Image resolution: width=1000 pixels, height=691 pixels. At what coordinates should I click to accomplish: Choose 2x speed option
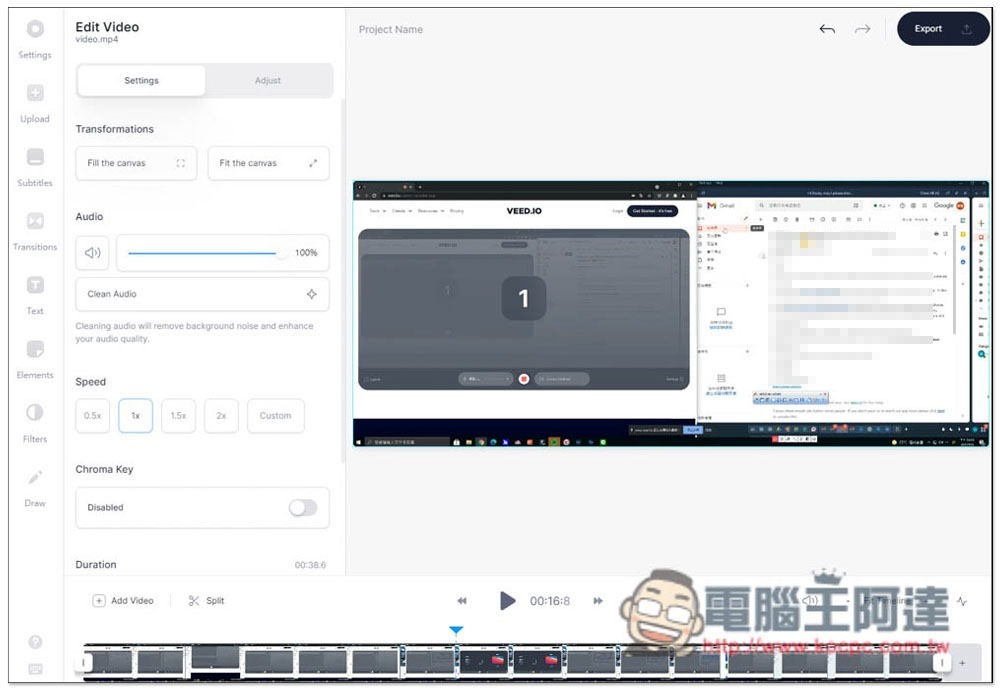click(221, 416)
